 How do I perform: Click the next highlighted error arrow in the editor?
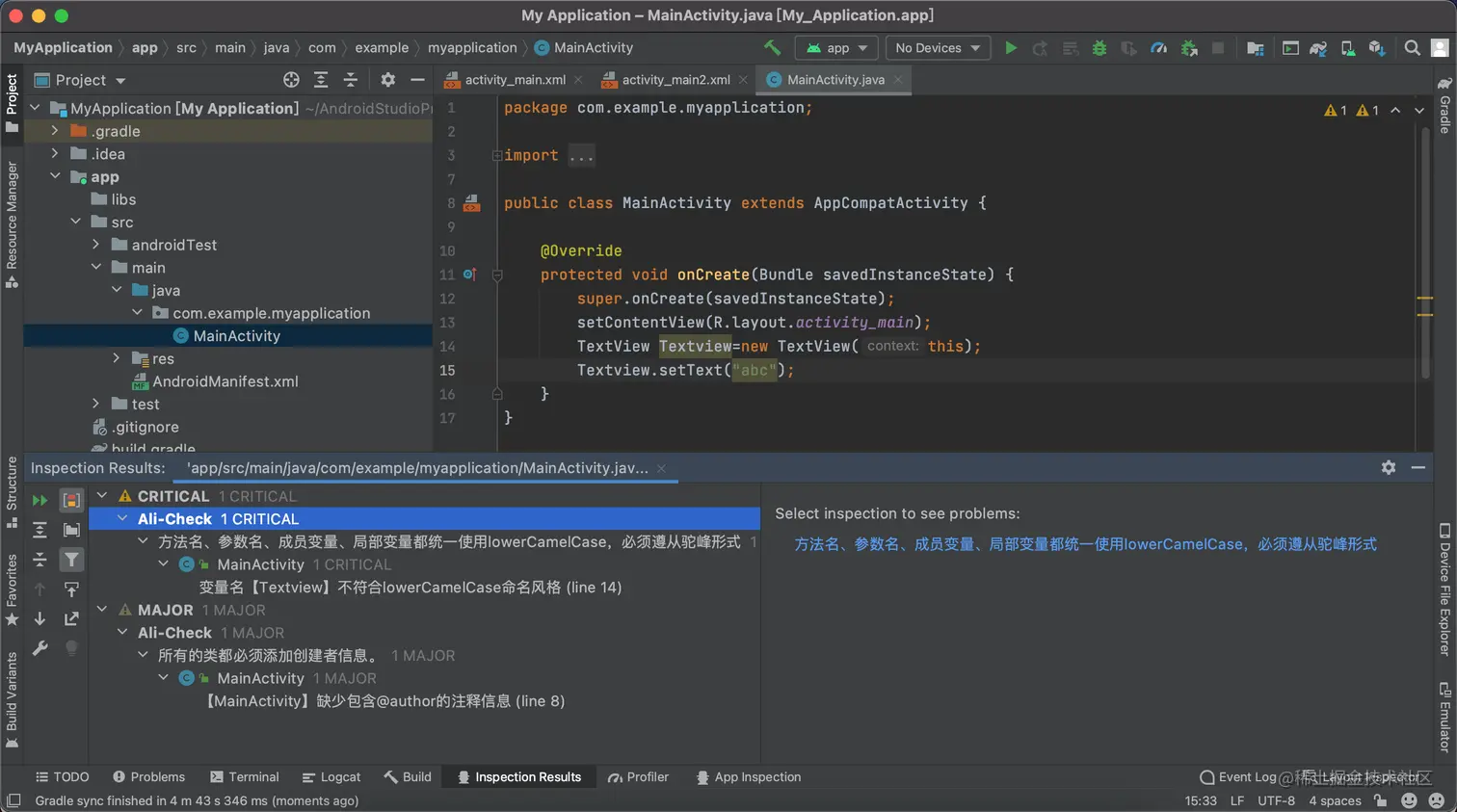pyautogui.click(x=1419, y=111)
